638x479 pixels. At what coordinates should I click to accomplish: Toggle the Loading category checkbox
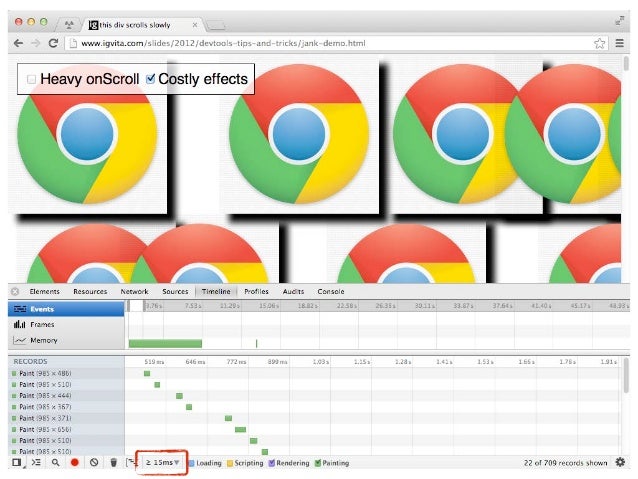[x=192, y=463]
